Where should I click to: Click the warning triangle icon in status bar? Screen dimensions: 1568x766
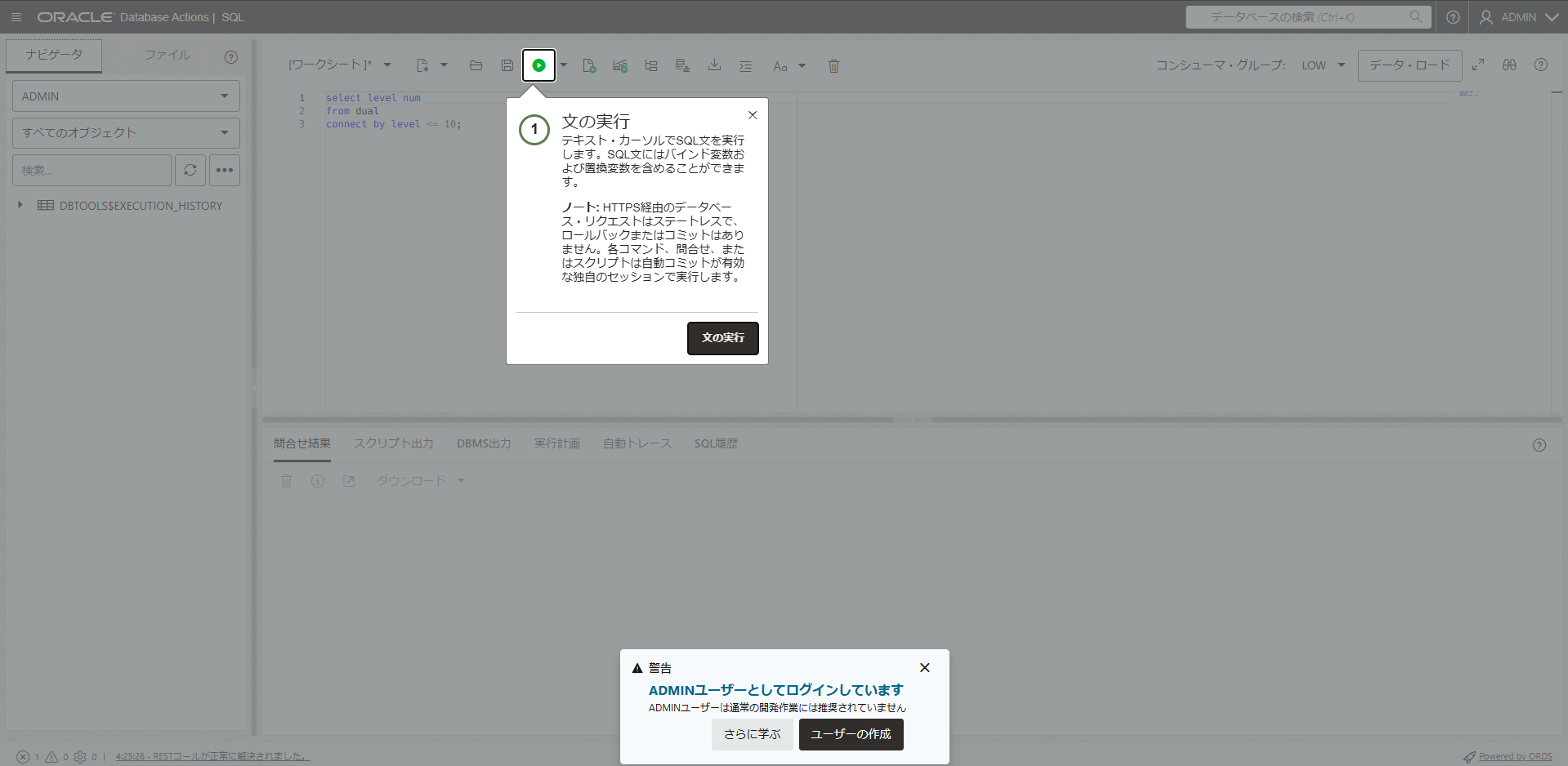point(51,757)
